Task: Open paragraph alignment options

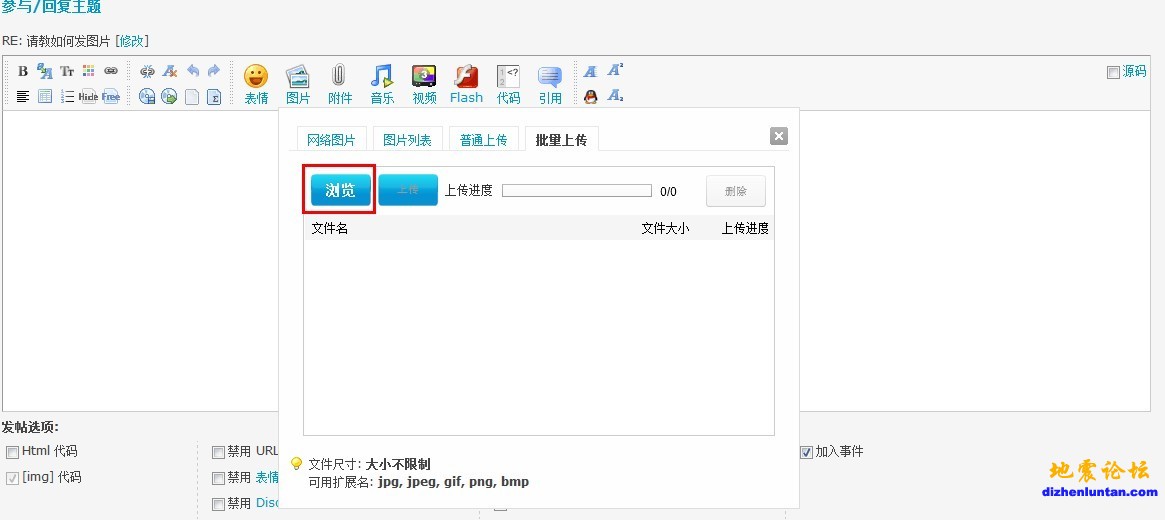Action: pyautogui.click(x=23, y=96)
